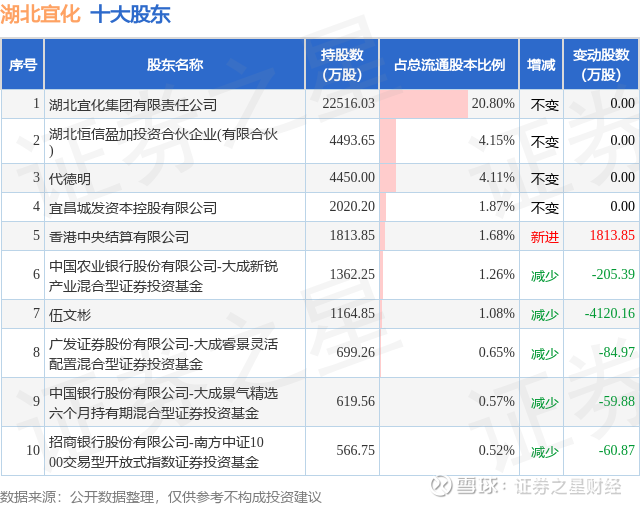
Task: Click the 占总流通股本比例 column header
Action: tap(449, 64)
